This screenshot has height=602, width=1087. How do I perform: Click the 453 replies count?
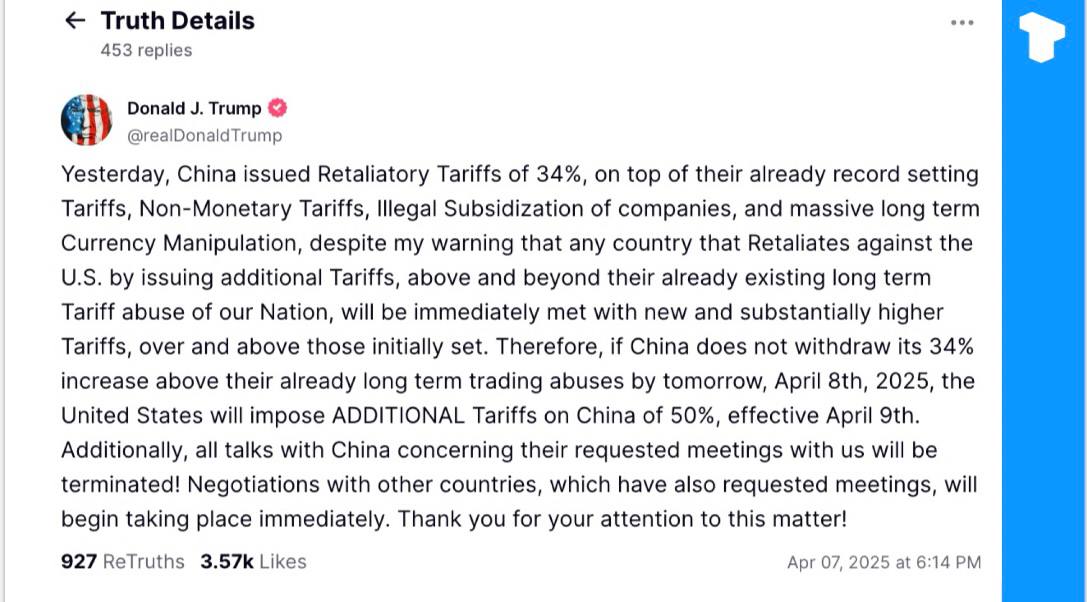click(x=146, y=49)
